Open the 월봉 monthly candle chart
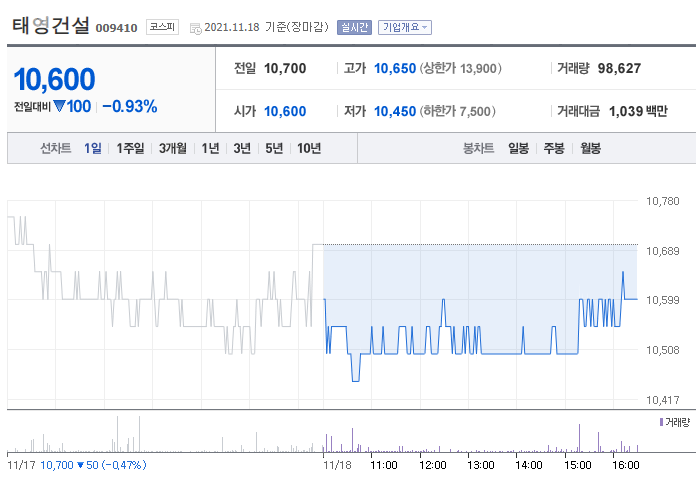This screenshot has width=696, height=483. tap(590, 148)
